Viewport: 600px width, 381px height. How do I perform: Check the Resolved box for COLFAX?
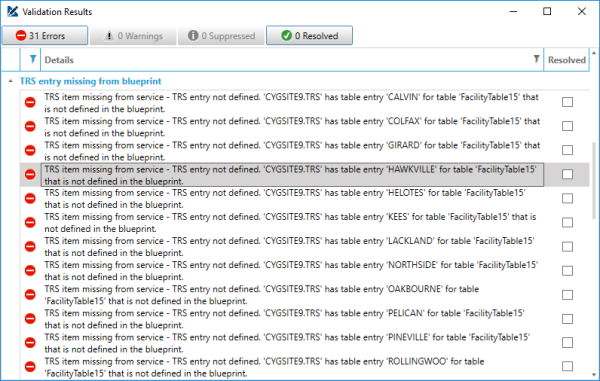(x=567, y=126)
